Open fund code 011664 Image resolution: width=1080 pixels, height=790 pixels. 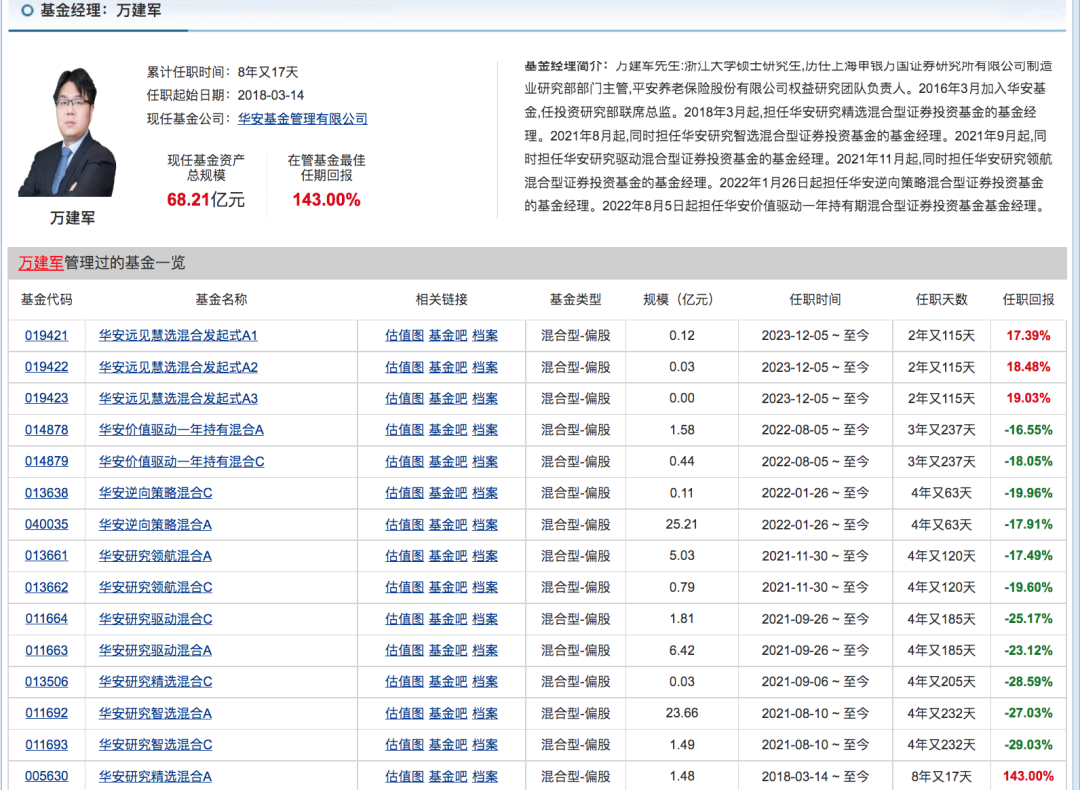[x=46, y=619]
